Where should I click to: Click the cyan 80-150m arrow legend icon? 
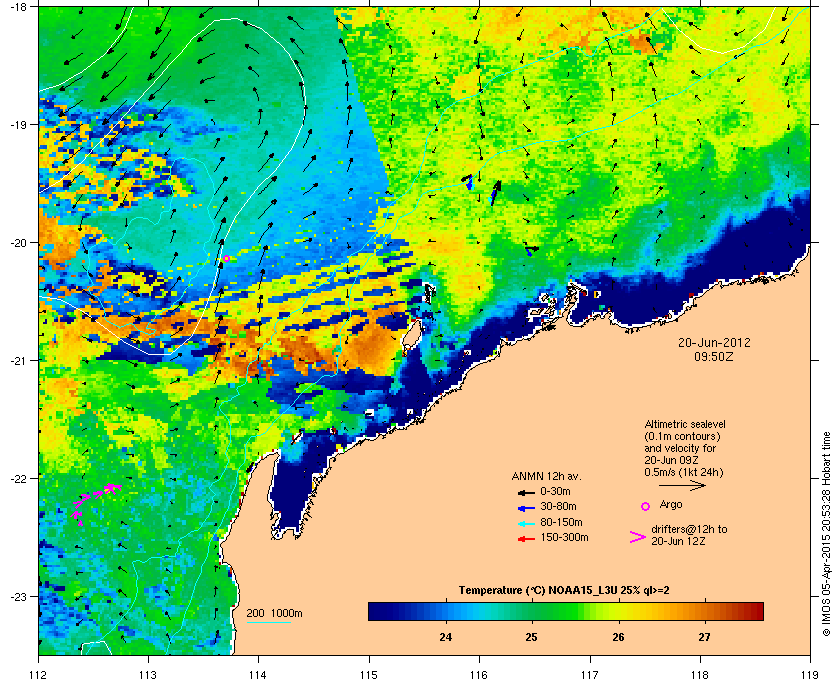(x=526, y=523)
